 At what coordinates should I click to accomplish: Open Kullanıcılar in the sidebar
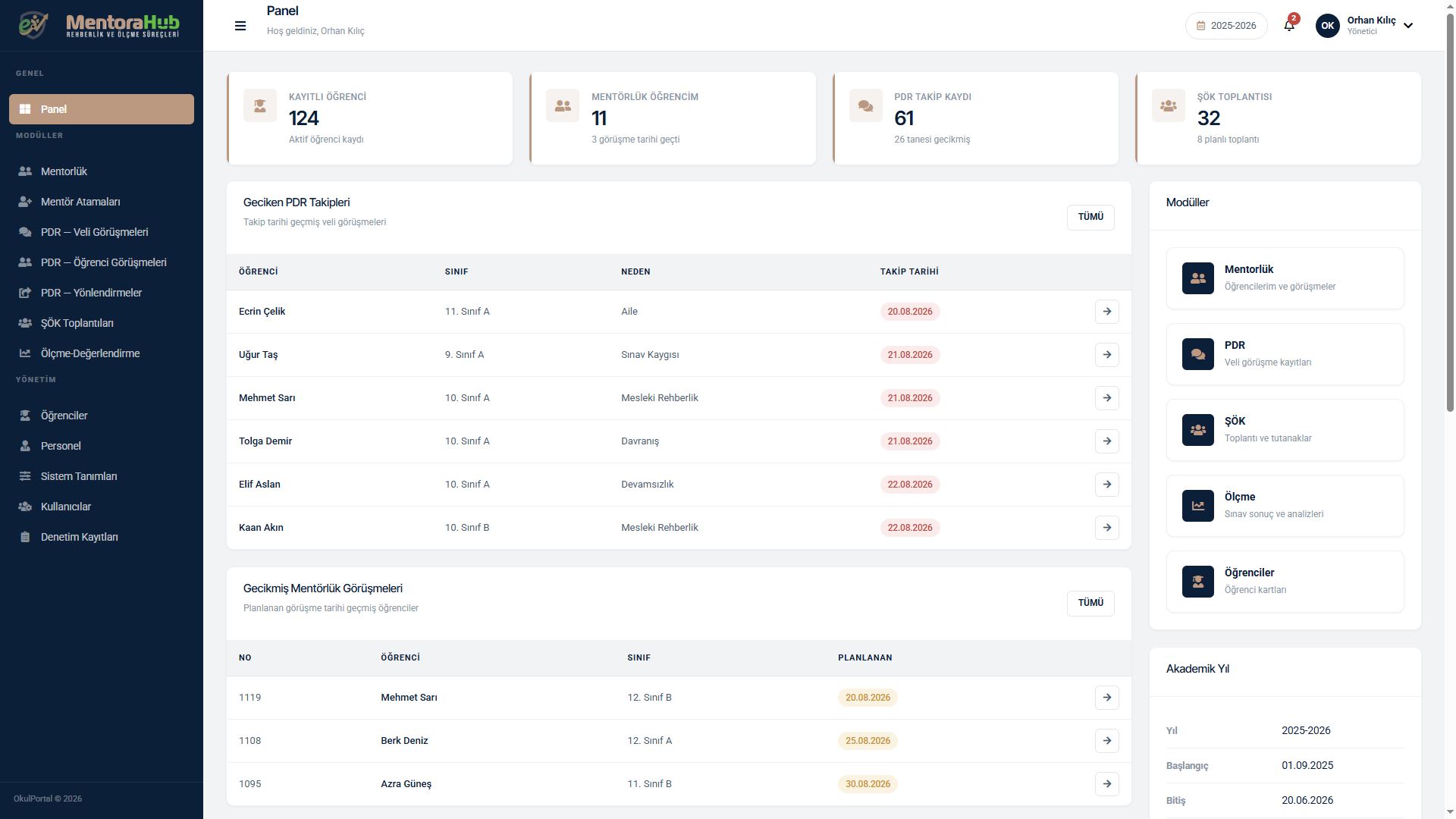click(102, 507)
